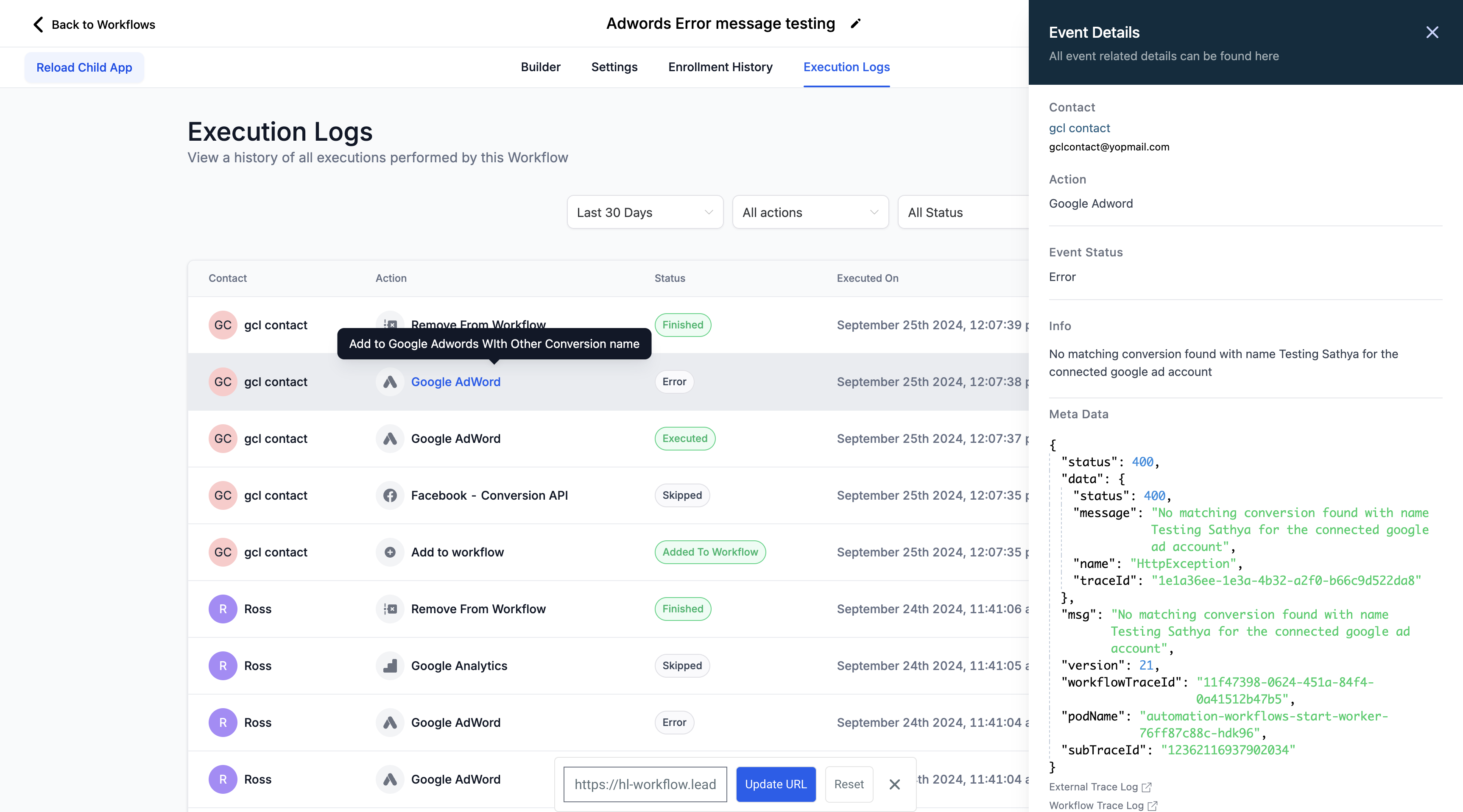Dismiss the URL bar with the X icon
Screen dimensions: 1463x812
pyautogui.click(x=894, y=784)
